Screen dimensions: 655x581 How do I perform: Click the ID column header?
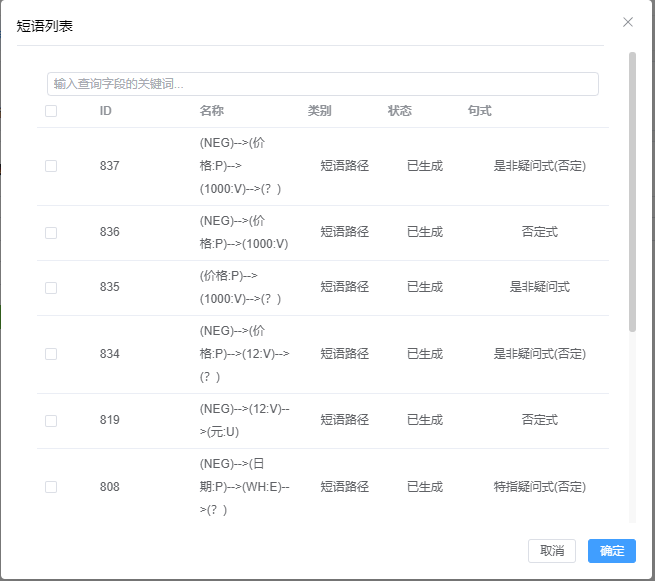[105, 111]
